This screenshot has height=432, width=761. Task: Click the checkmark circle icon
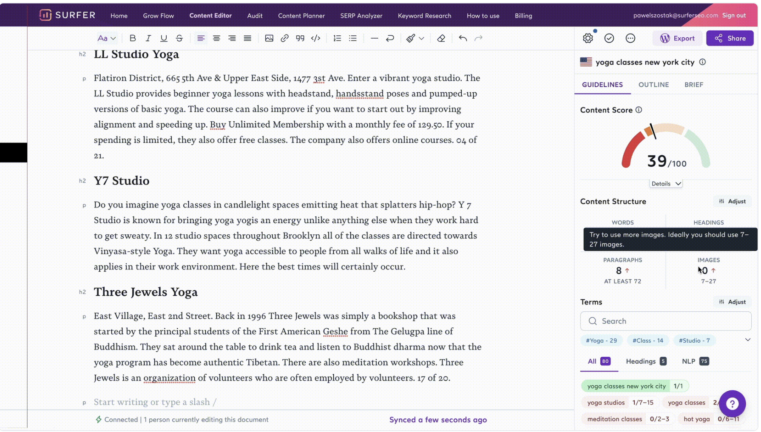609,38
